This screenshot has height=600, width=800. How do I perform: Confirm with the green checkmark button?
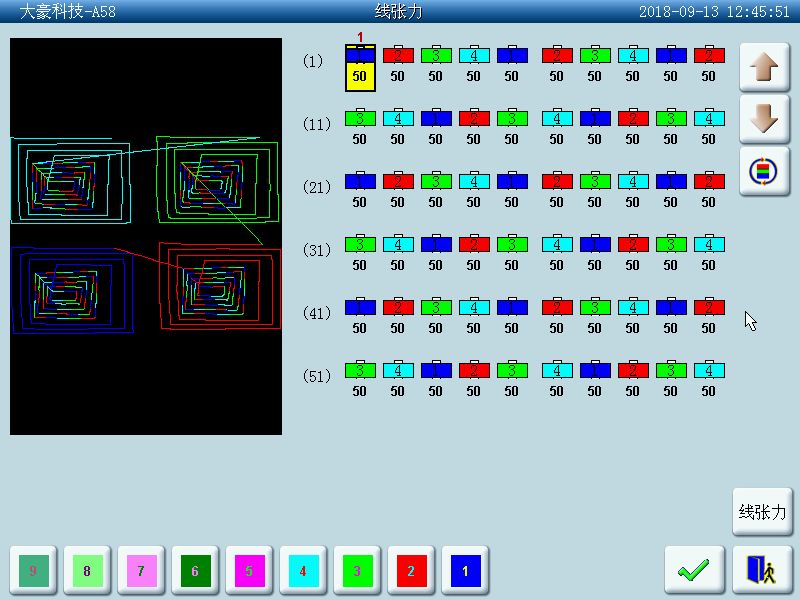[693, 570]
